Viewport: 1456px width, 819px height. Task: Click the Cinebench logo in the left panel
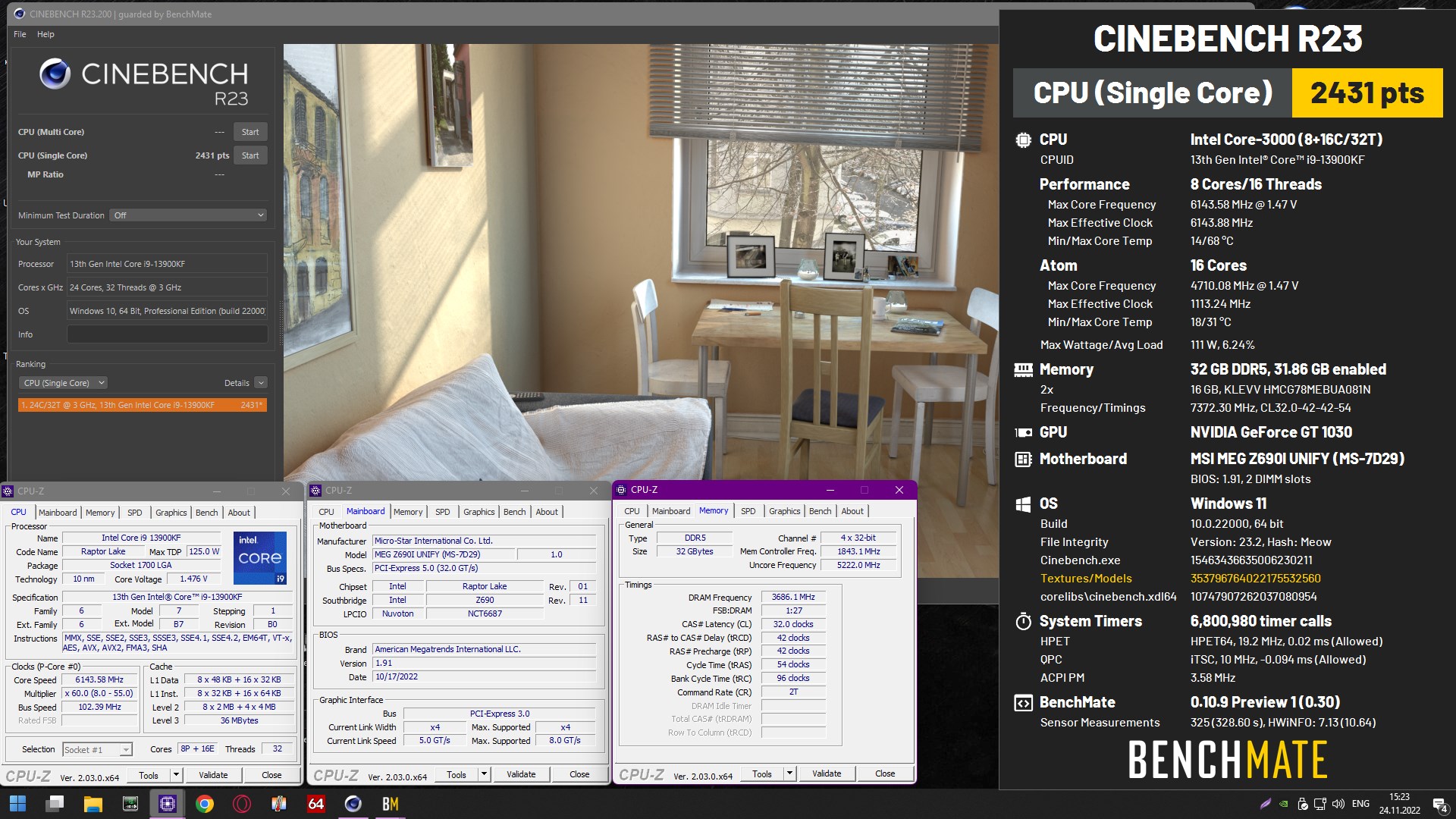pyautogui.click(x=55, y=74)
